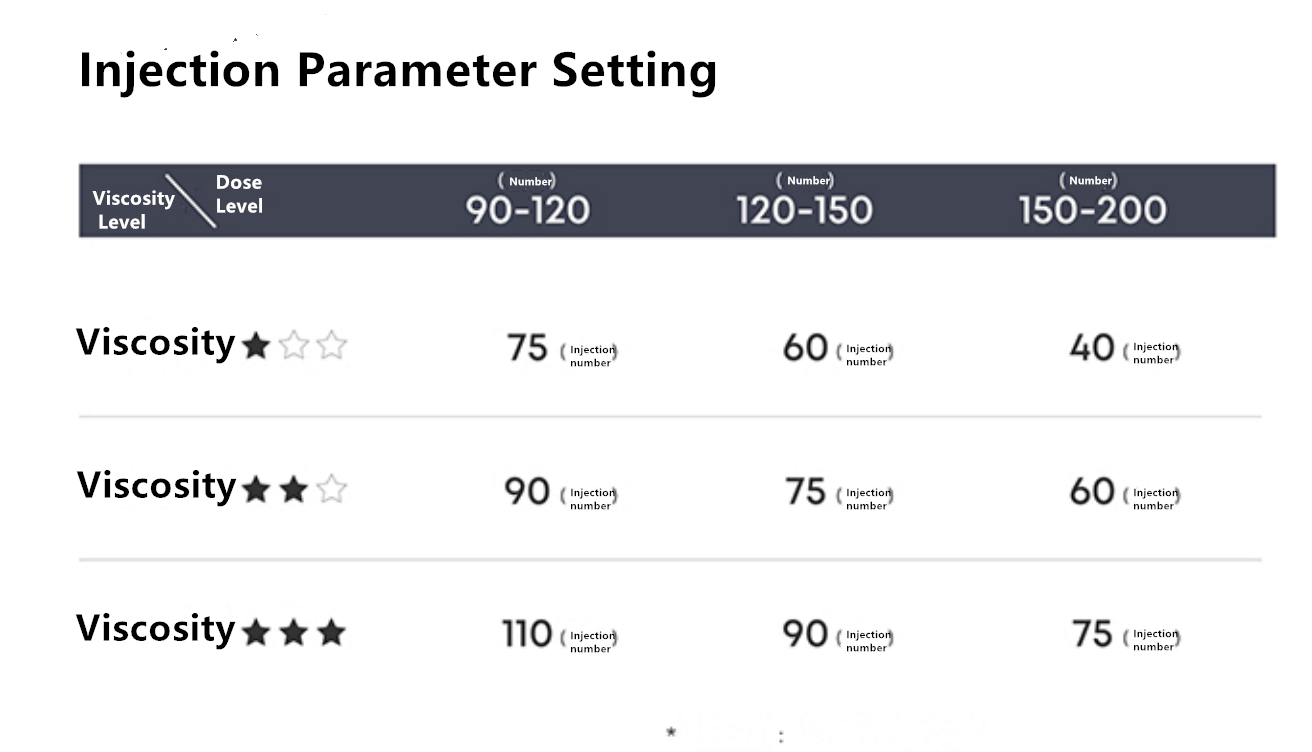This screenshot has height=752, width=1312.
Task: Select 60 in the 120-150 column
Action: 805,348
